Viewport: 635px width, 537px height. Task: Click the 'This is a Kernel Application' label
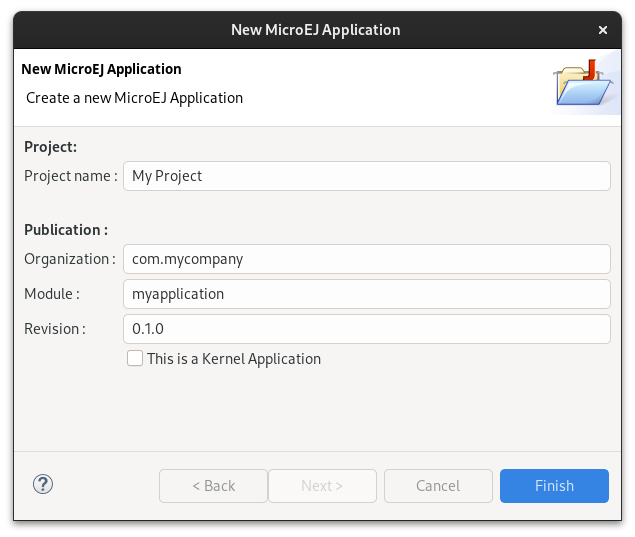[233, 358]
